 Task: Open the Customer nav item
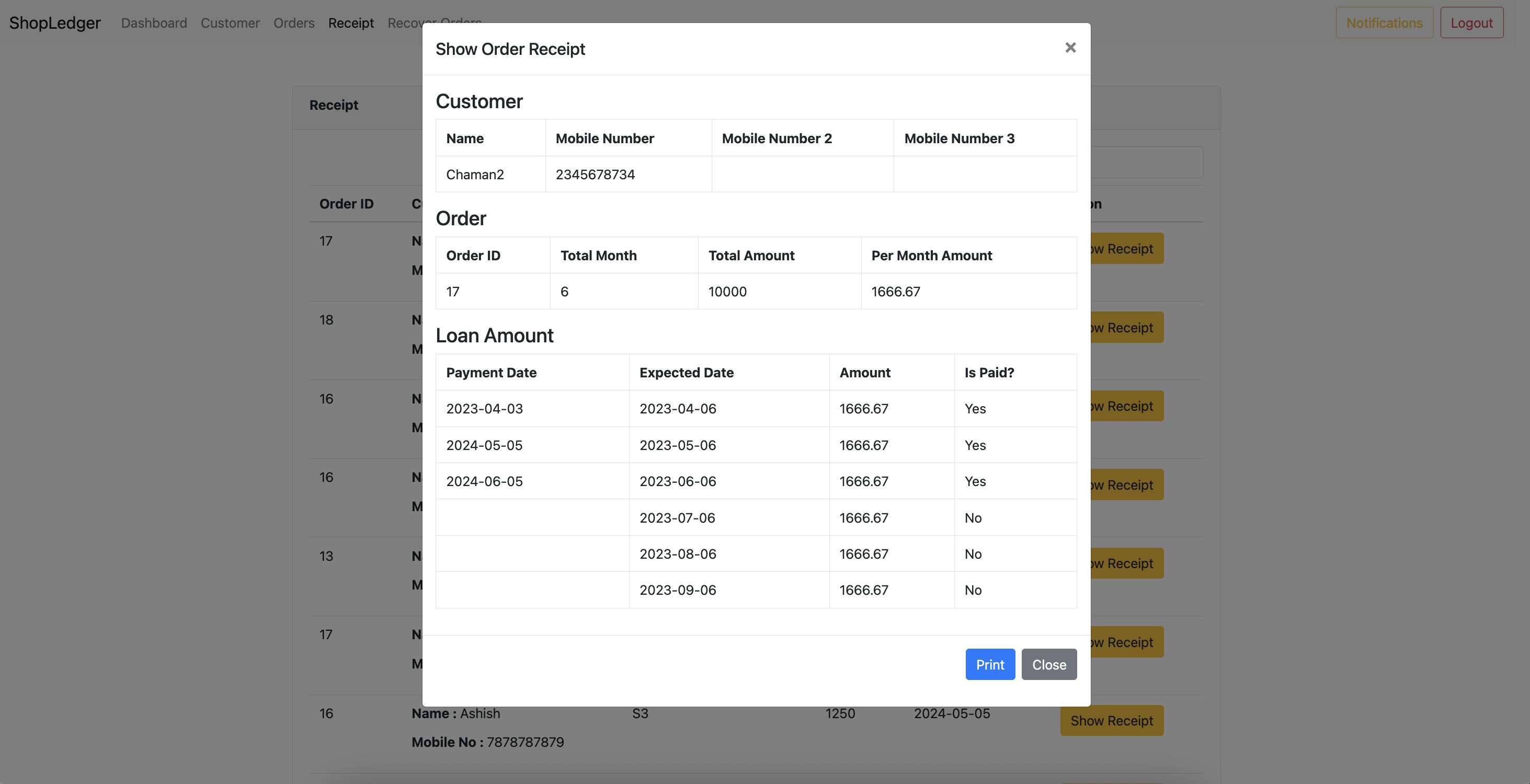pos(230,22)
